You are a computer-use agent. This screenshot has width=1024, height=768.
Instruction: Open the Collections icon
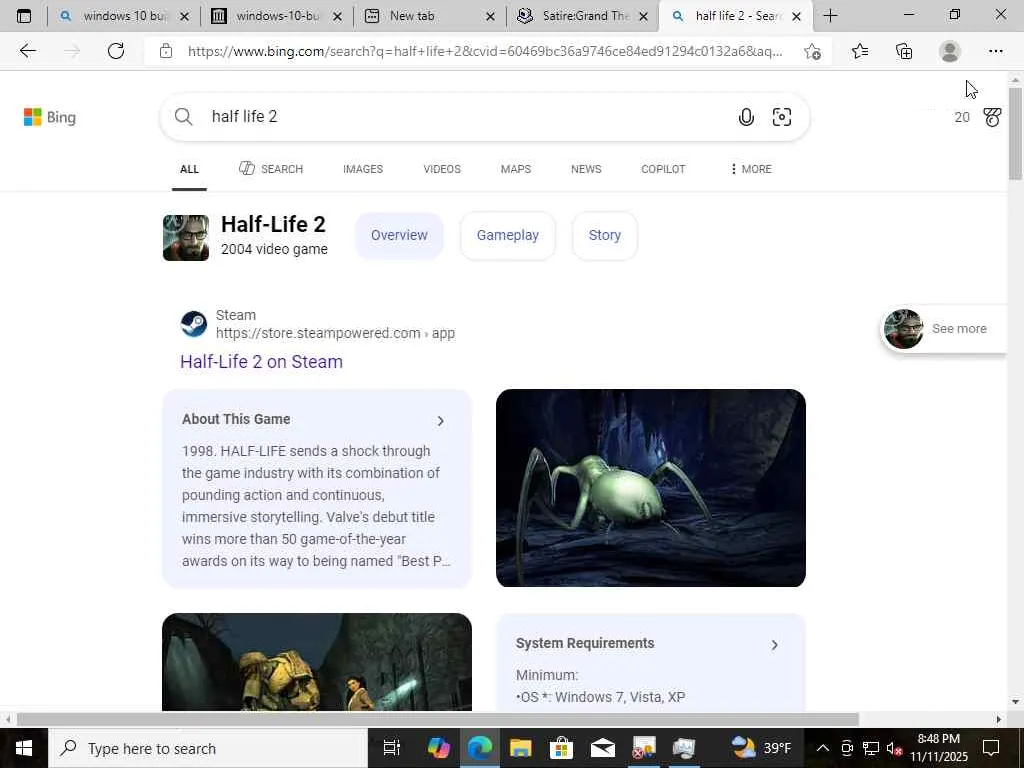[904, 51]
